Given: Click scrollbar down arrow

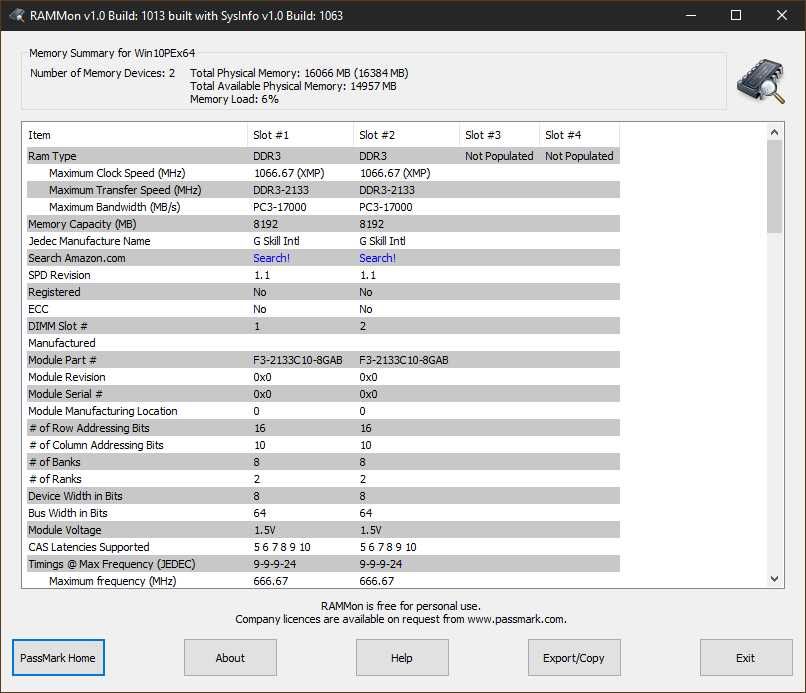Looking at the screenshot, I should (x=775, y=579).
